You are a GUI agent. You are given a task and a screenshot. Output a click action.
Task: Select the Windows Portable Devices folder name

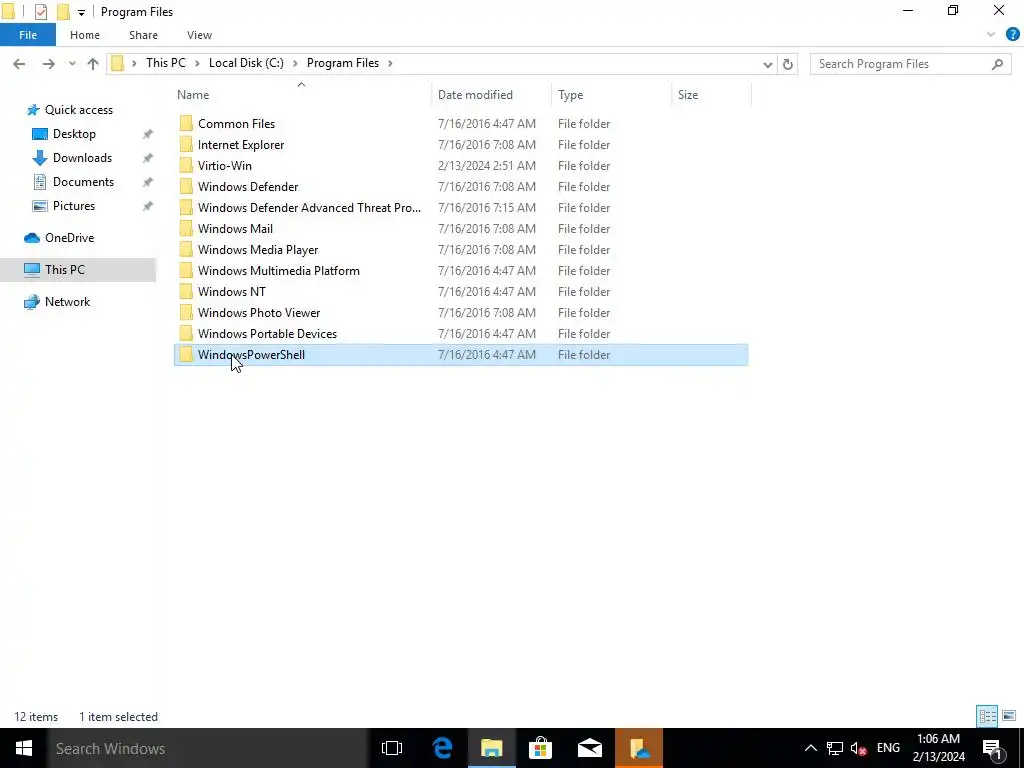[x=267, y=334]
